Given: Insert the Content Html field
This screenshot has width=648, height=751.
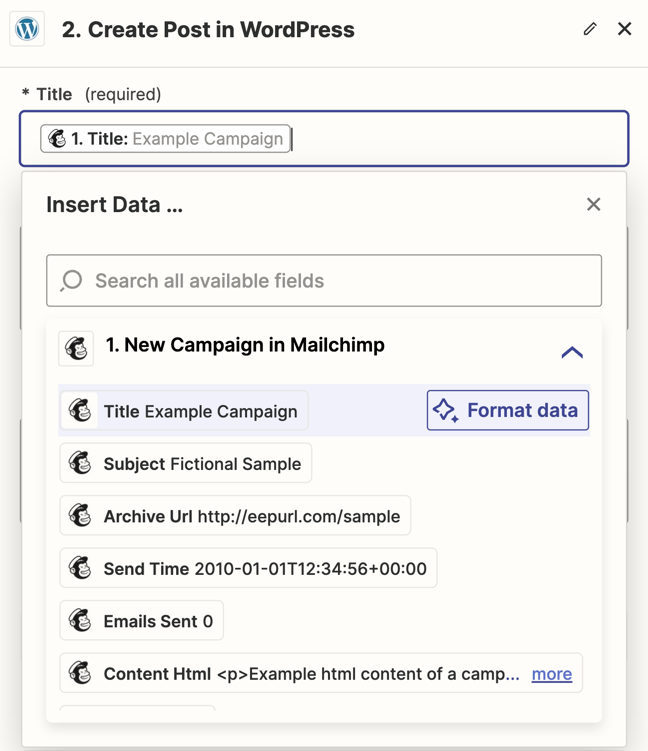Looking at the screenshot, I should click(x=321, y=673).
